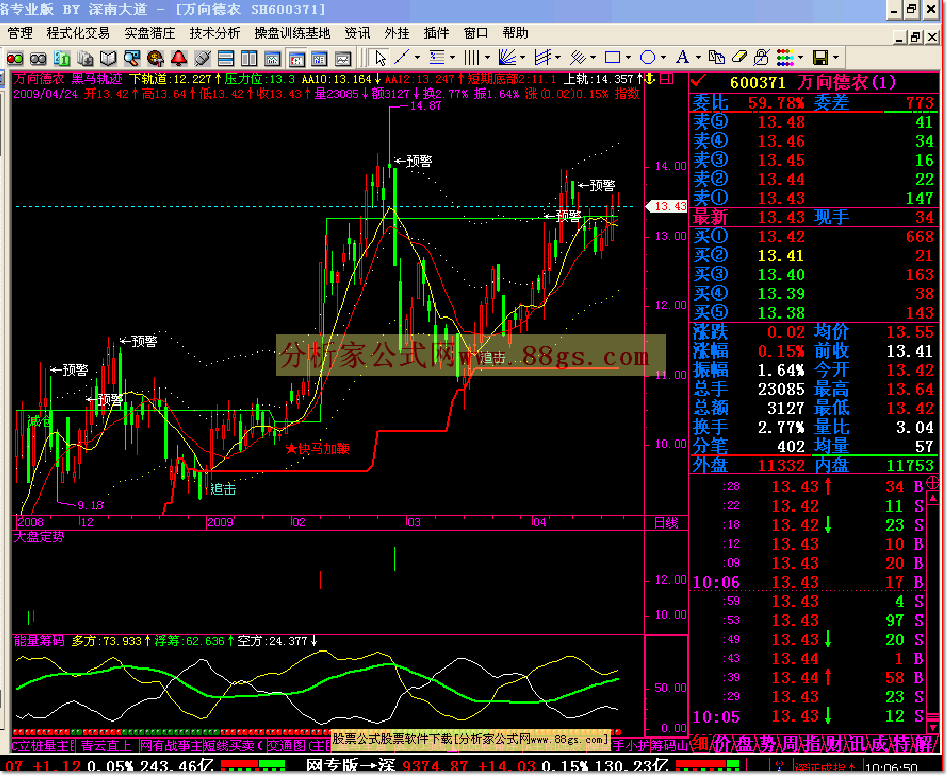Click the small trend chart icon
950x777 pixels.
(x=343, y=58)
